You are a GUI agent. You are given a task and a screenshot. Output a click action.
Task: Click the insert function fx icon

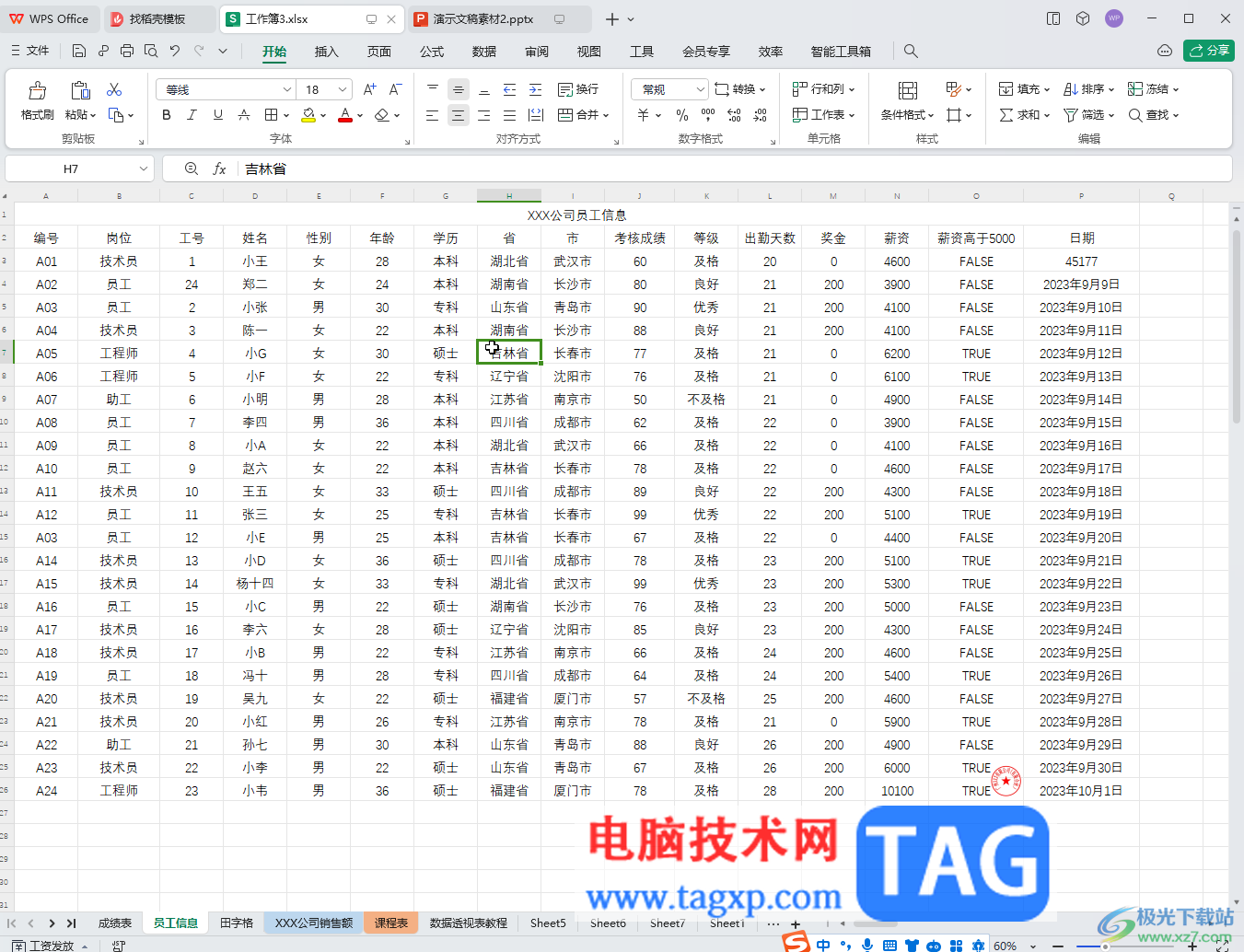click(219, 168)
